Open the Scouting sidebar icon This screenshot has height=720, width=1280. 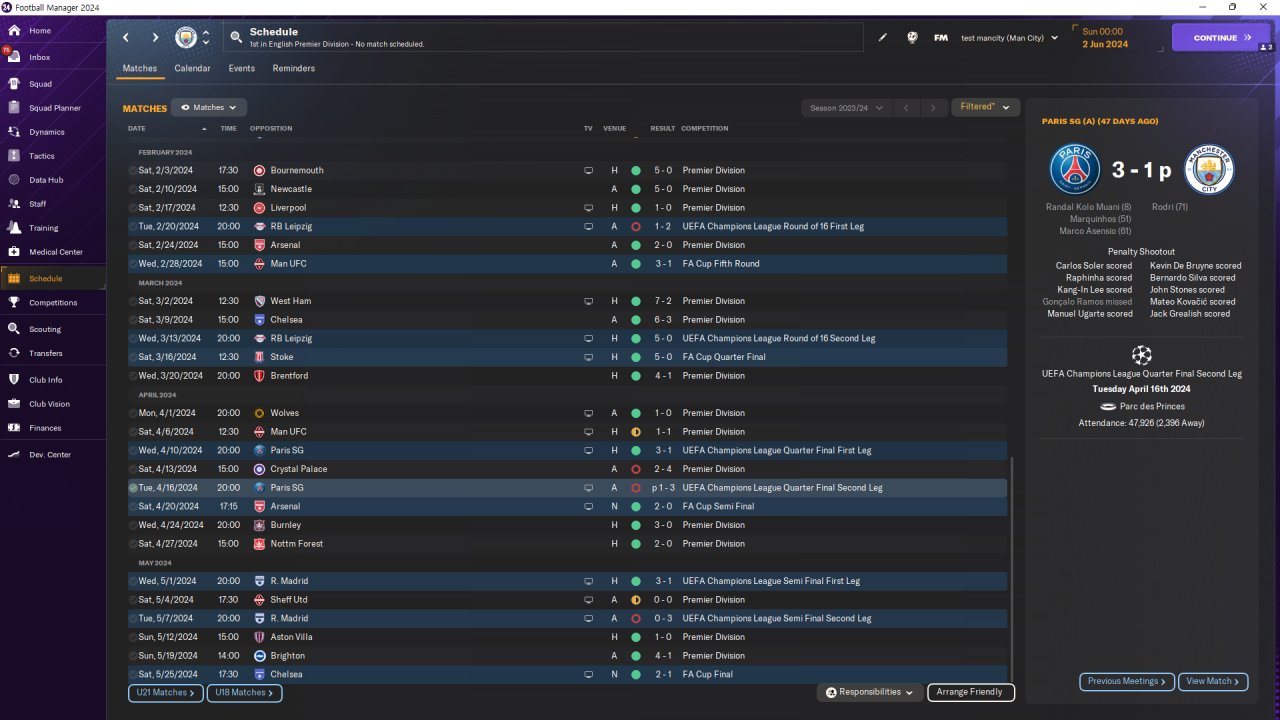[14, 329]
